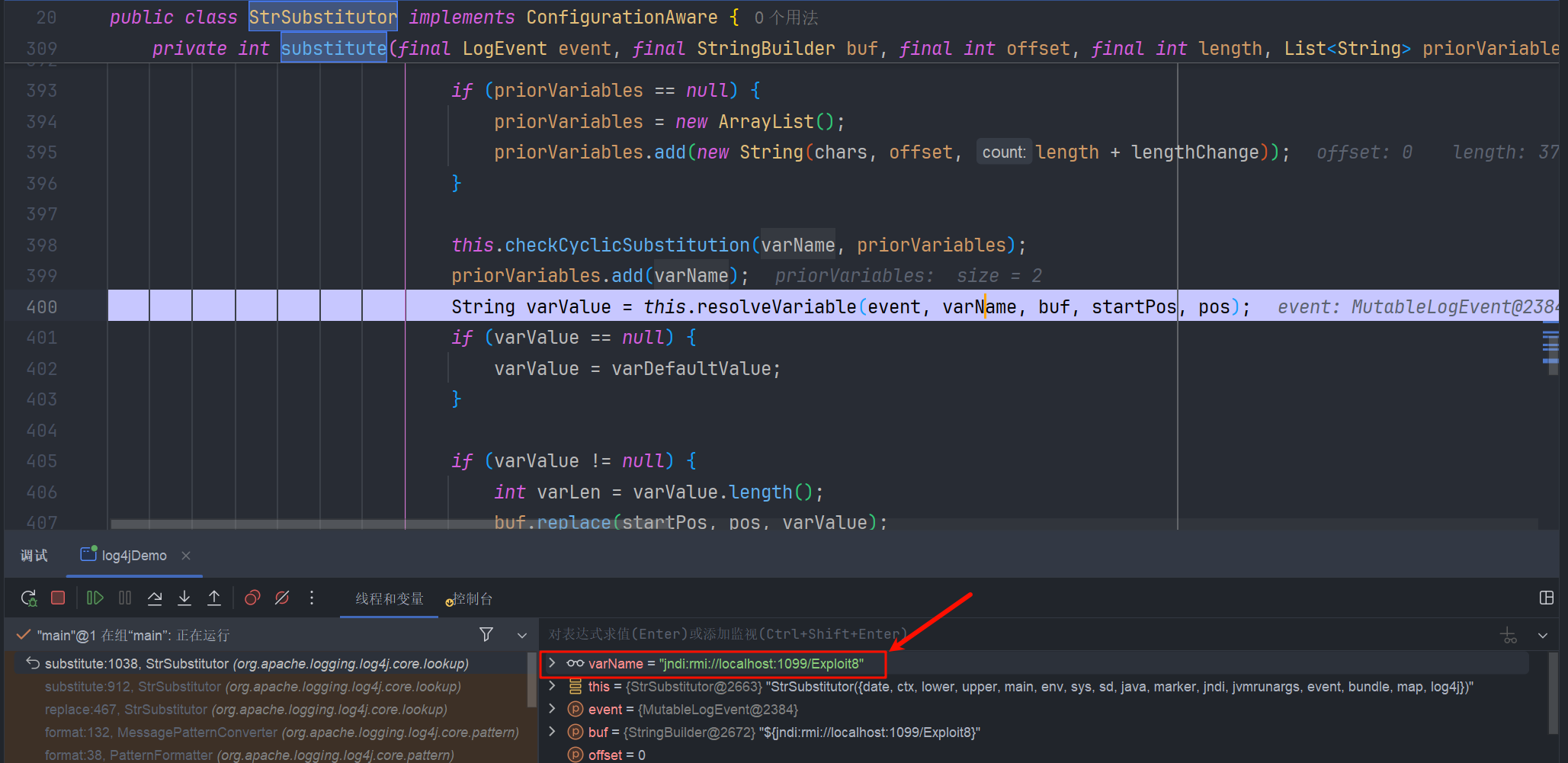Click line number 400 in the gutter
The width and height of the screenshot is (1568, 763).
(42, 307)
